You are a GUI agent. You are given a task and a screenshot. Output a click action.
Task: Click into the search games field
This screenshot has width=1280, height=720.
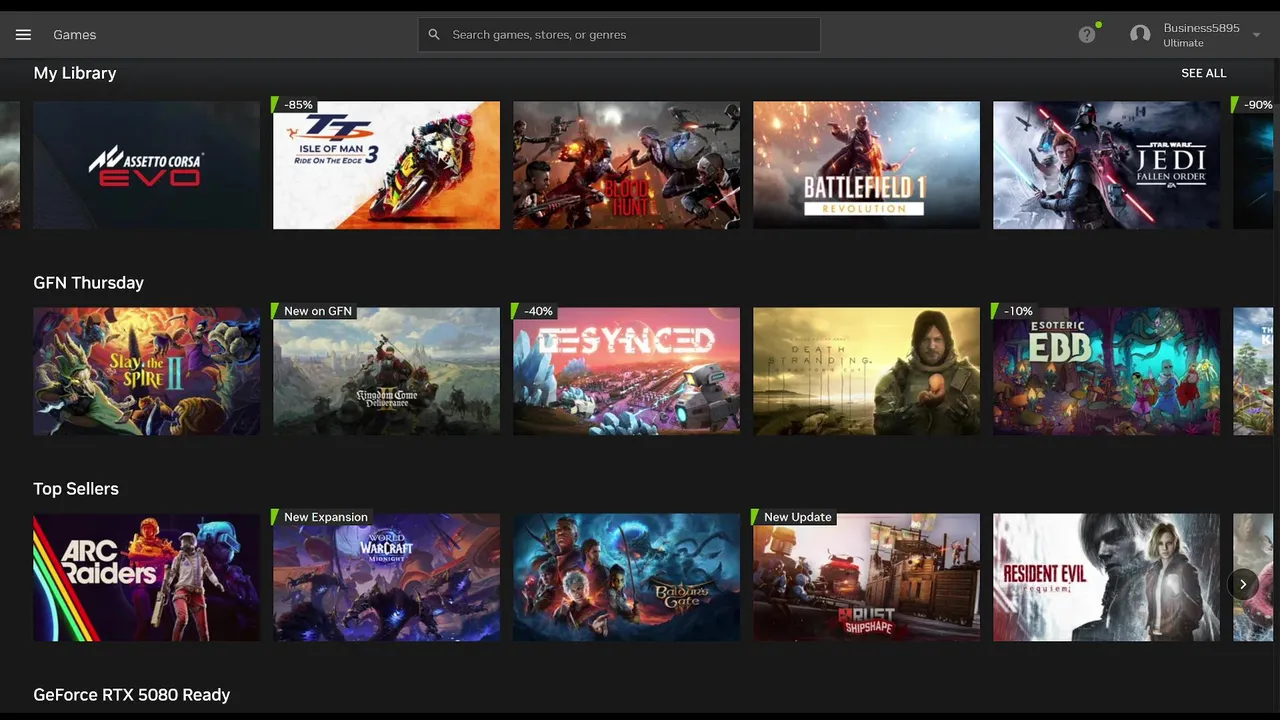(619, 35)
